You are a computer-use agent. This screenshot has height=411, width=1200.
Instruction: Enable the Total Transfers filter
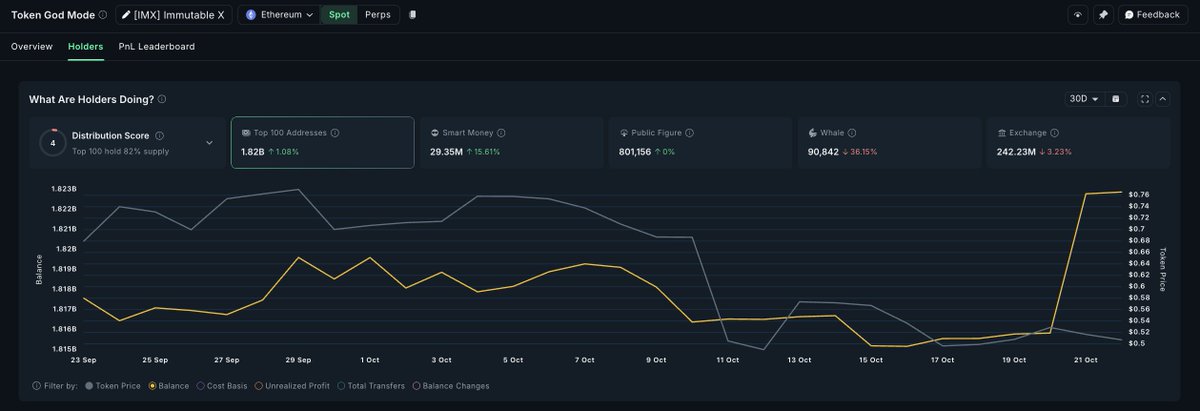tap(374, 385)
